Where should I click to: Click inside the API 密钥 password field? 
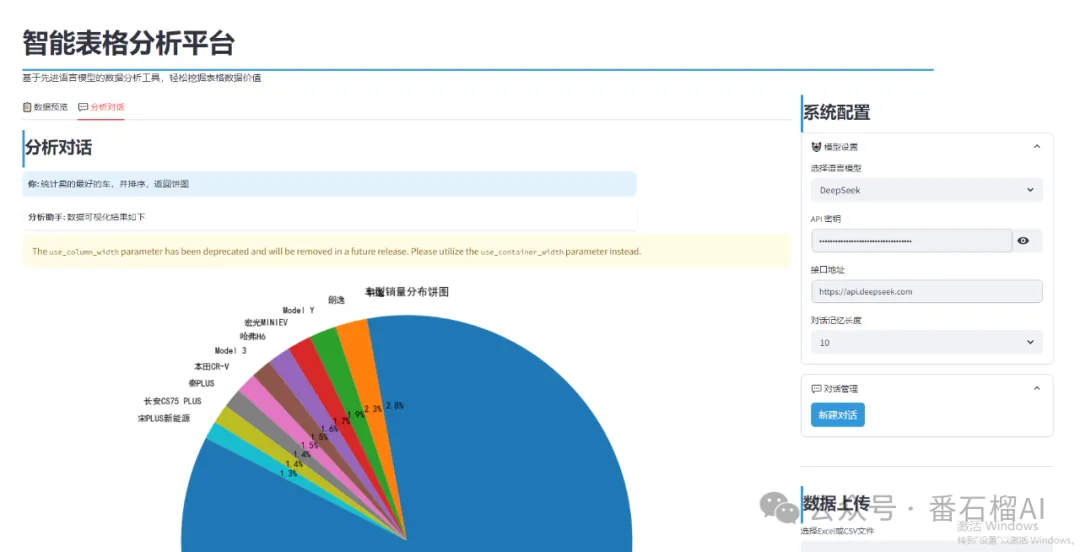click(x=911, y=241)
